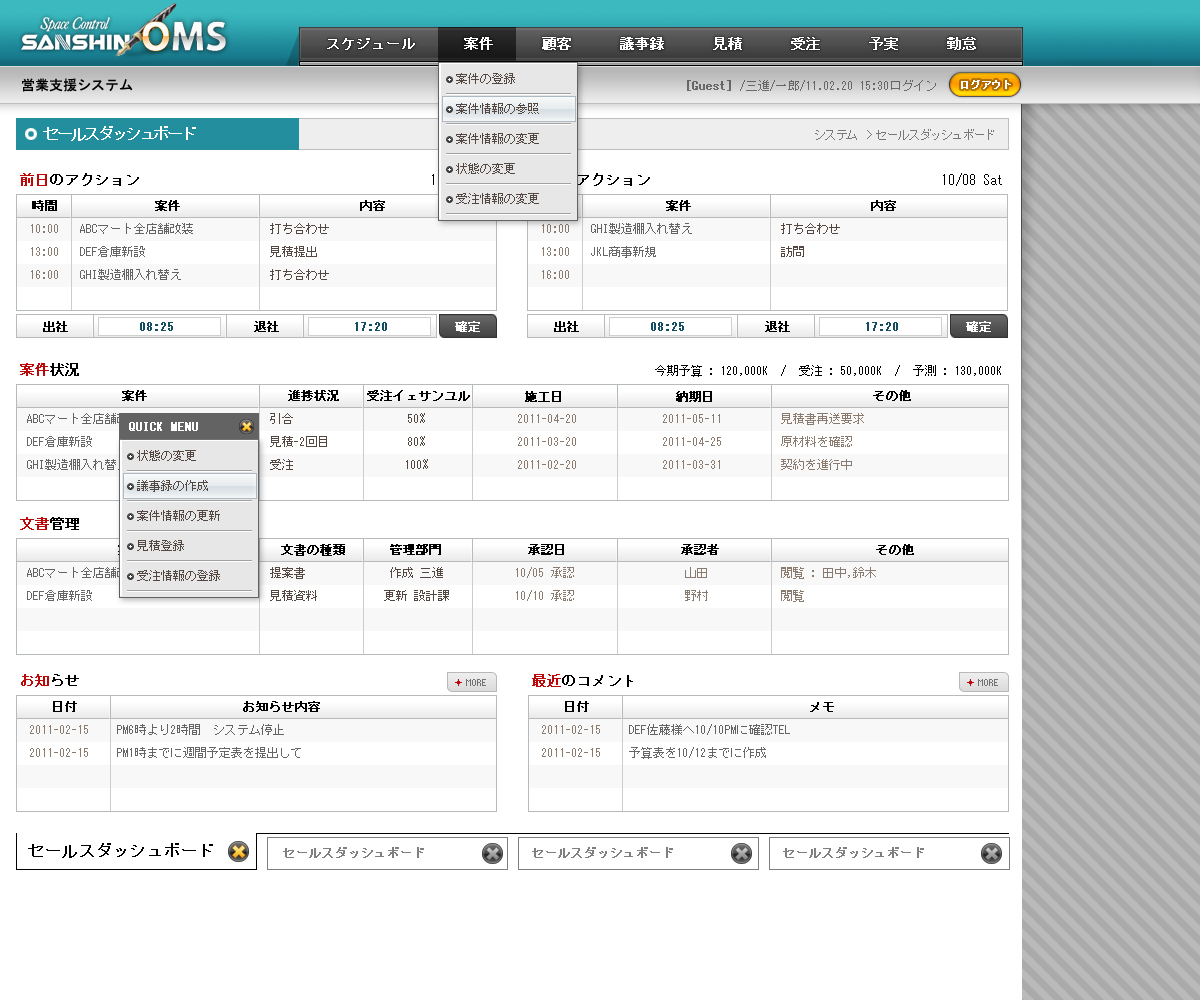Expand the 顧客 menu in the navigation bar
This screenshot has width=1200, height=1000.
coord(556,44)
